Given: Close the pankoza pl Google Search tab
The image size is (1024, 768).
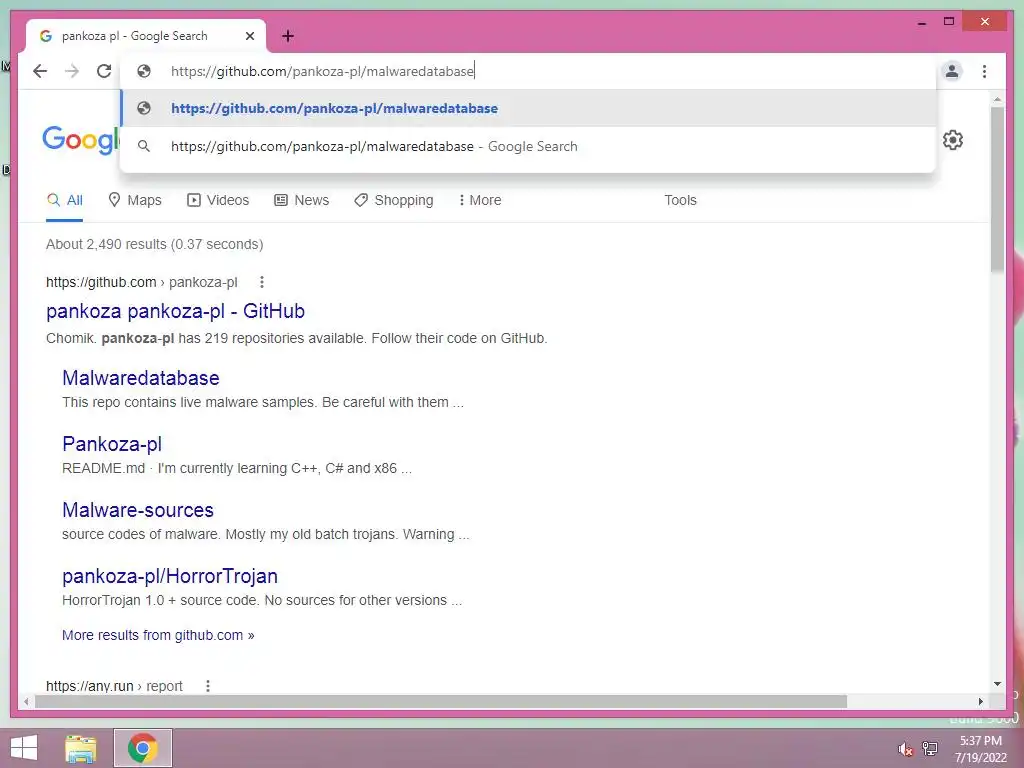Looking at the screenshot, I should pos(249,36).
